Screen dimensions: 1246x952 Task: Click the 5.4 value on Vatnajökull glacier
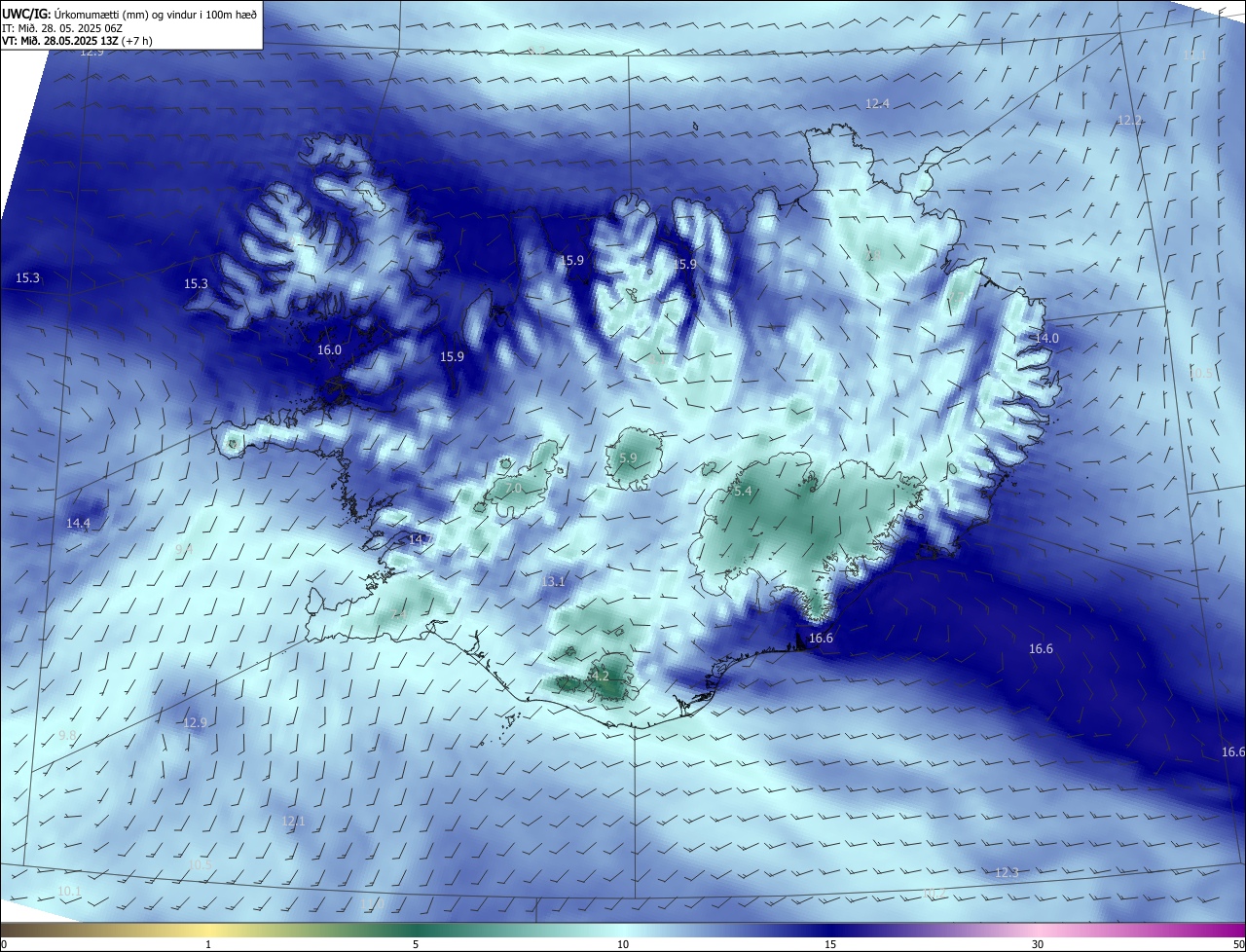743,492
